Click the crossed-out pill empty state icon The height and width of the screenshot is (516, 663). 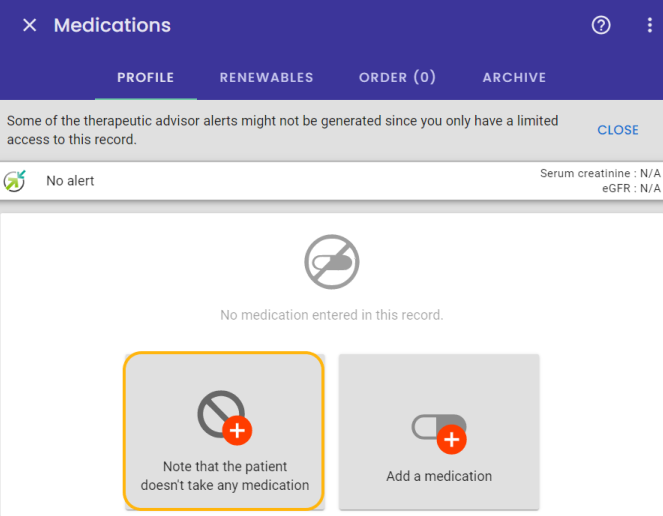pyautogui.click(x=332, y=262)
